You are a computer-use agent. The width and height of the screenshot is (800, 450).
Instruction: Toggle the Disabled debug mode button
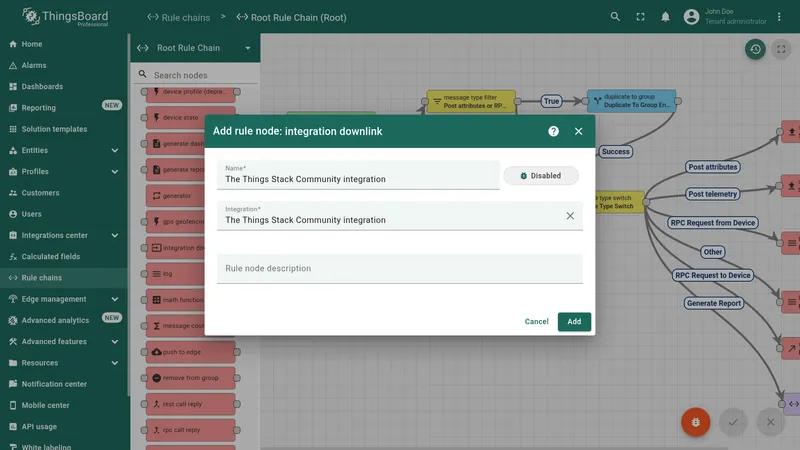(x=541, y=176)
